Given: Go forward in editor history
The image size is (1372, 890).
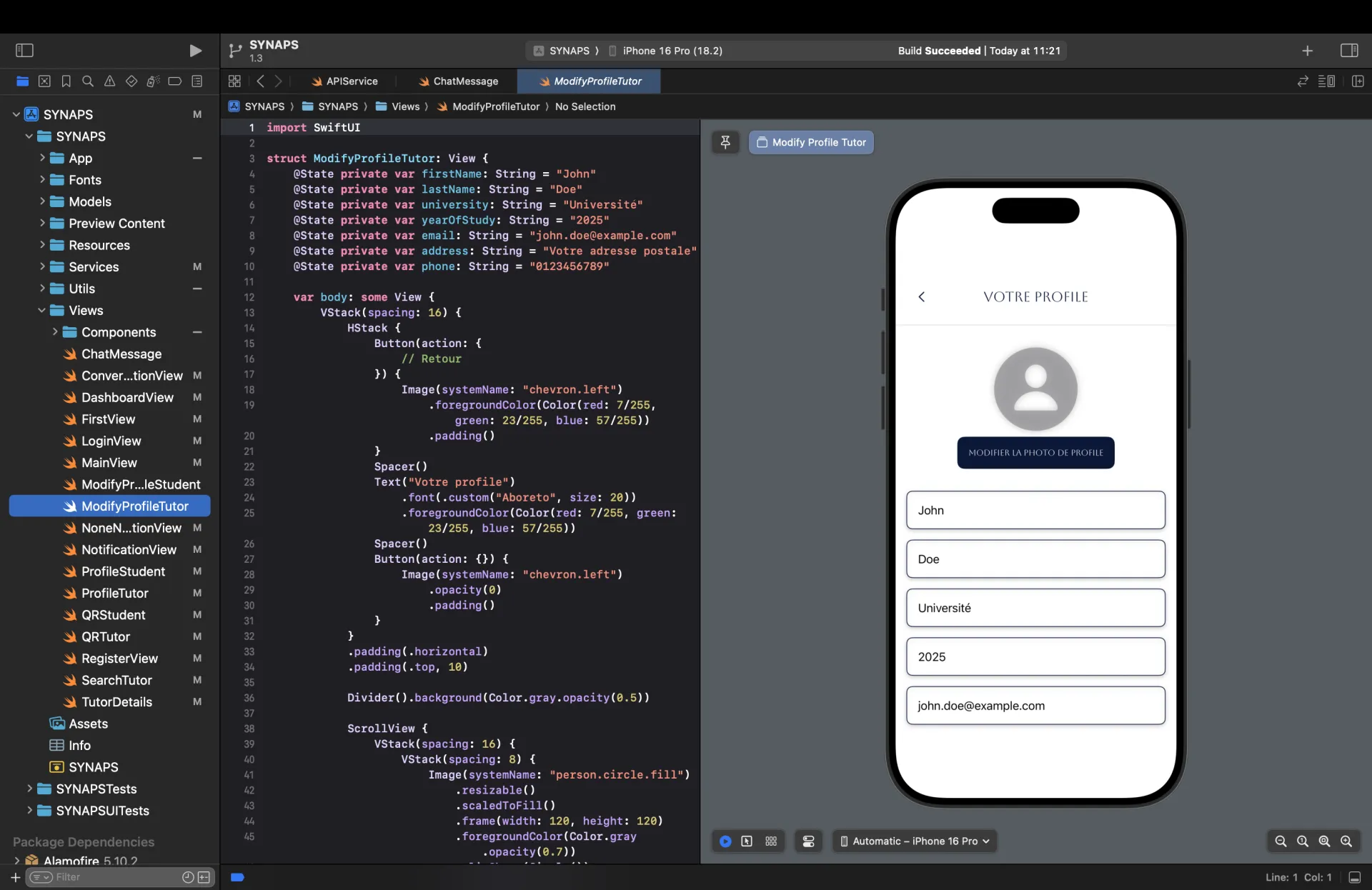Looking at the screenshot, I should (279, 81).
